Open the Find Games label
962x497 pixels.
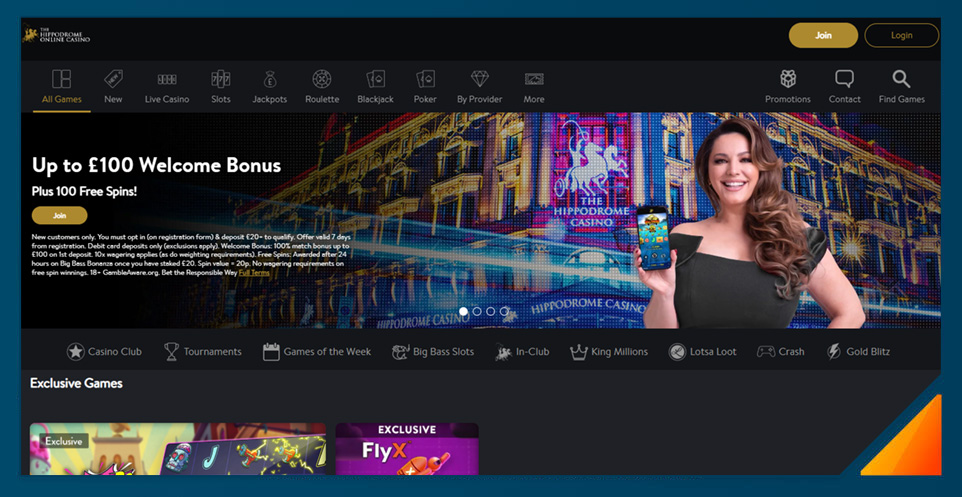click(x=901, y=99)
